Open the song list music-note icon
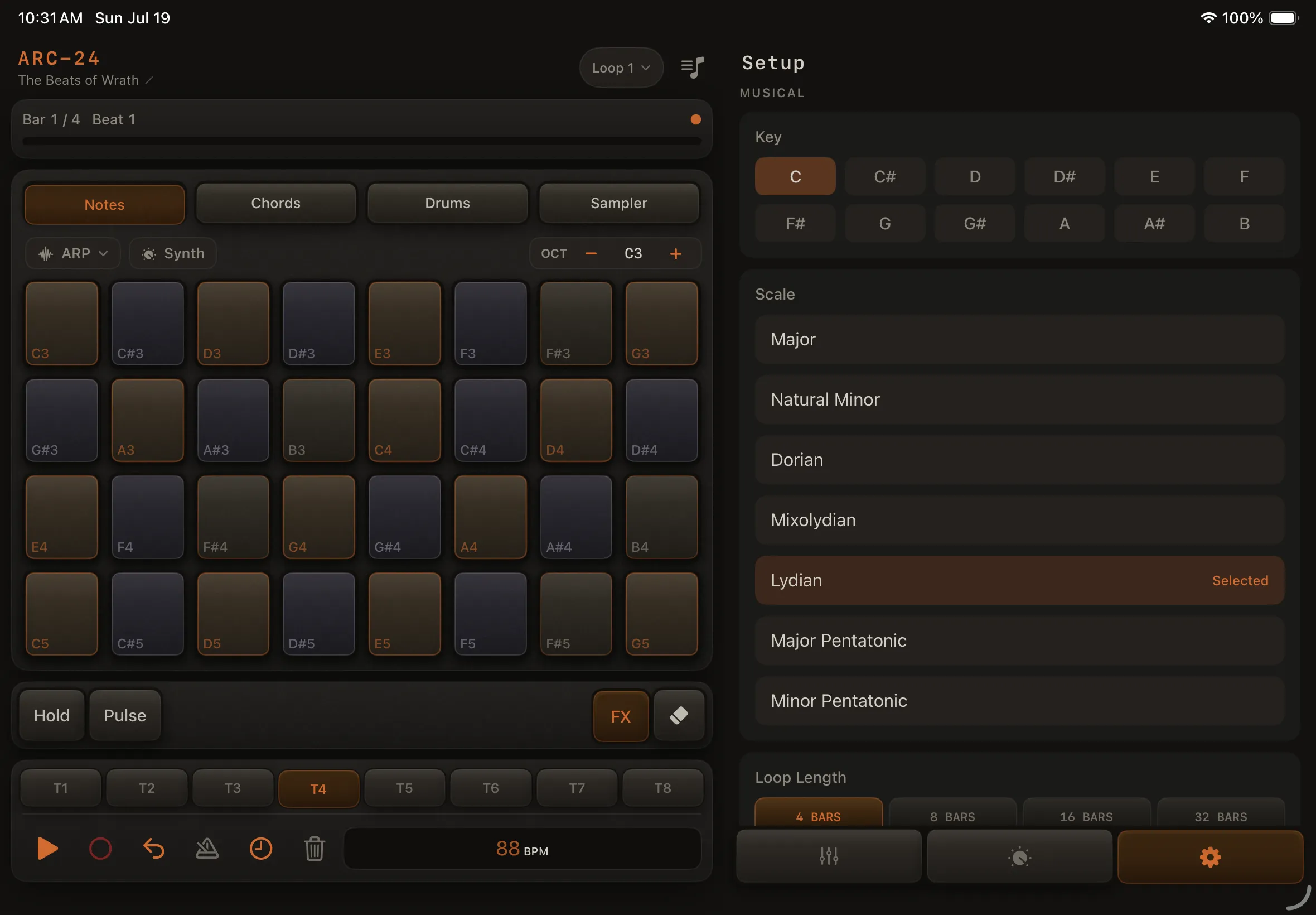Image resolution: width=1316 pixels, height=915 pixels. [x=692, y=68]
